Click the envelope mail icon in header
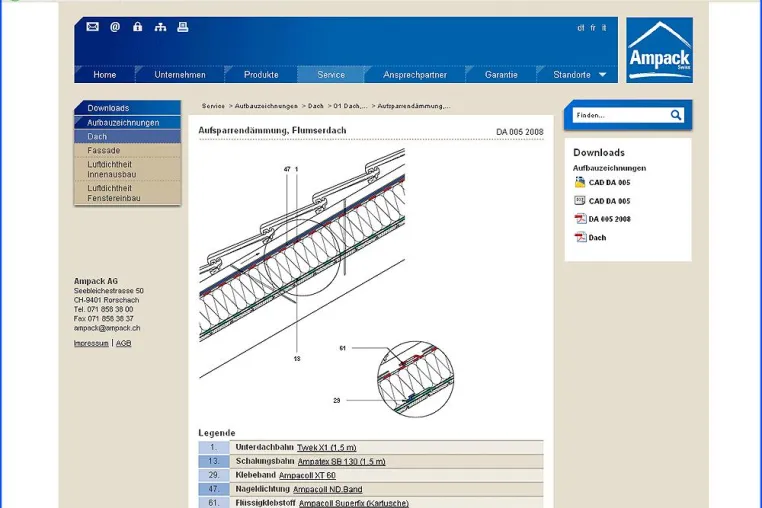 tap(92, 27)
